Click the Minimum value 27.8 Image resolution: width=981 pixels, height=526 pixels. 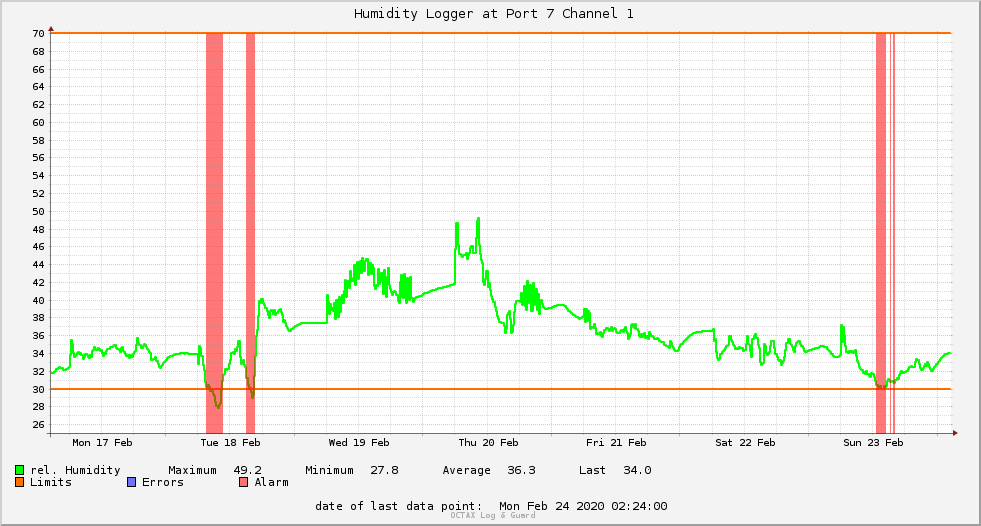point(384,470)
